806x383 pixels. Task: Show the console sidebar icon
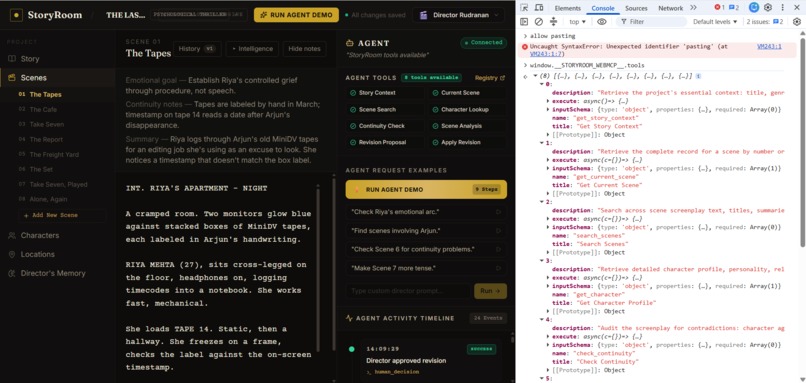tap(524, 22)
